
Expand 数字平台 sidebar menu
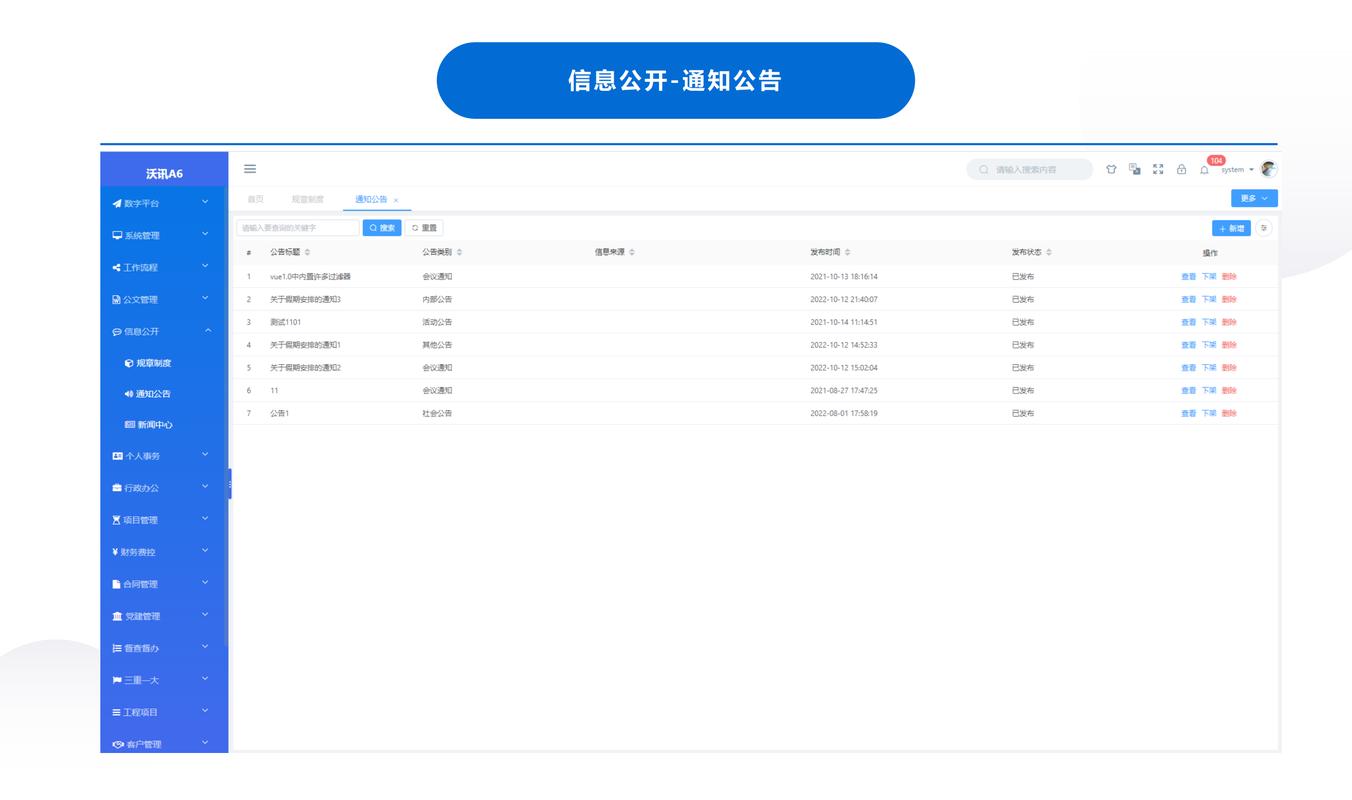(164, 203)
